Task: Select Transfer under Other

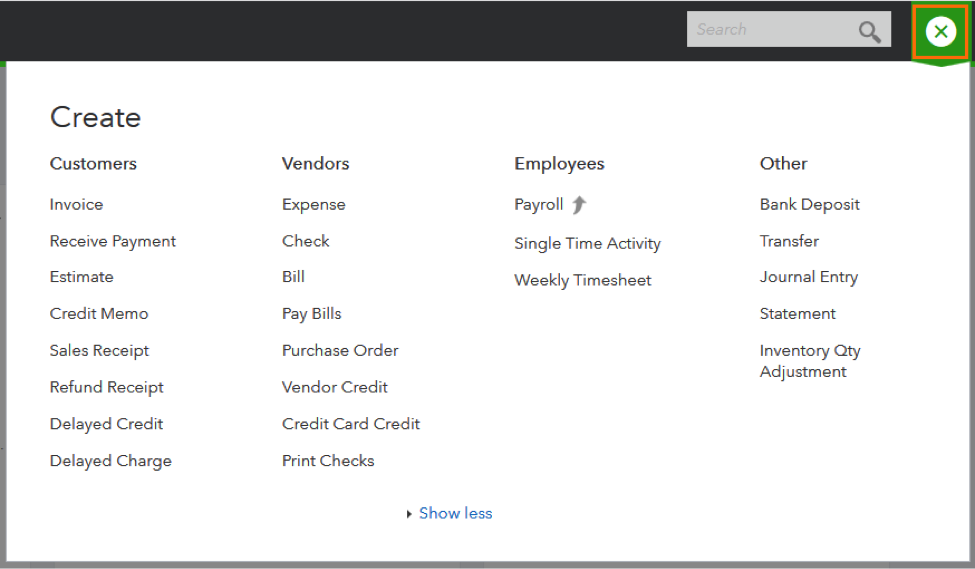Action: 789,241
